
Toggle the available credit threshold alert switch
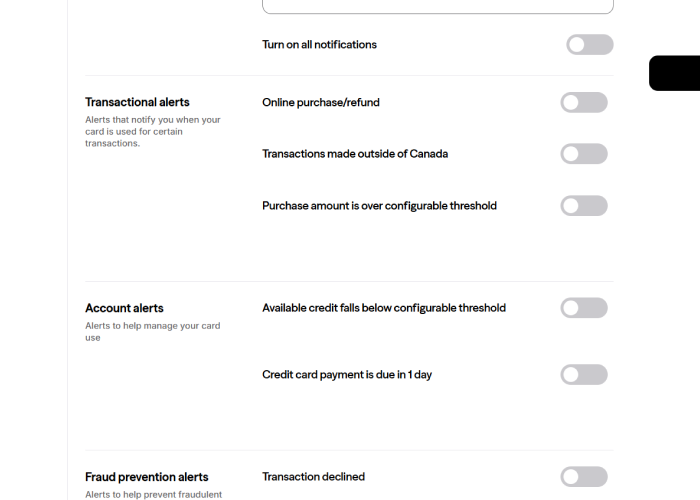pos(584,308)
